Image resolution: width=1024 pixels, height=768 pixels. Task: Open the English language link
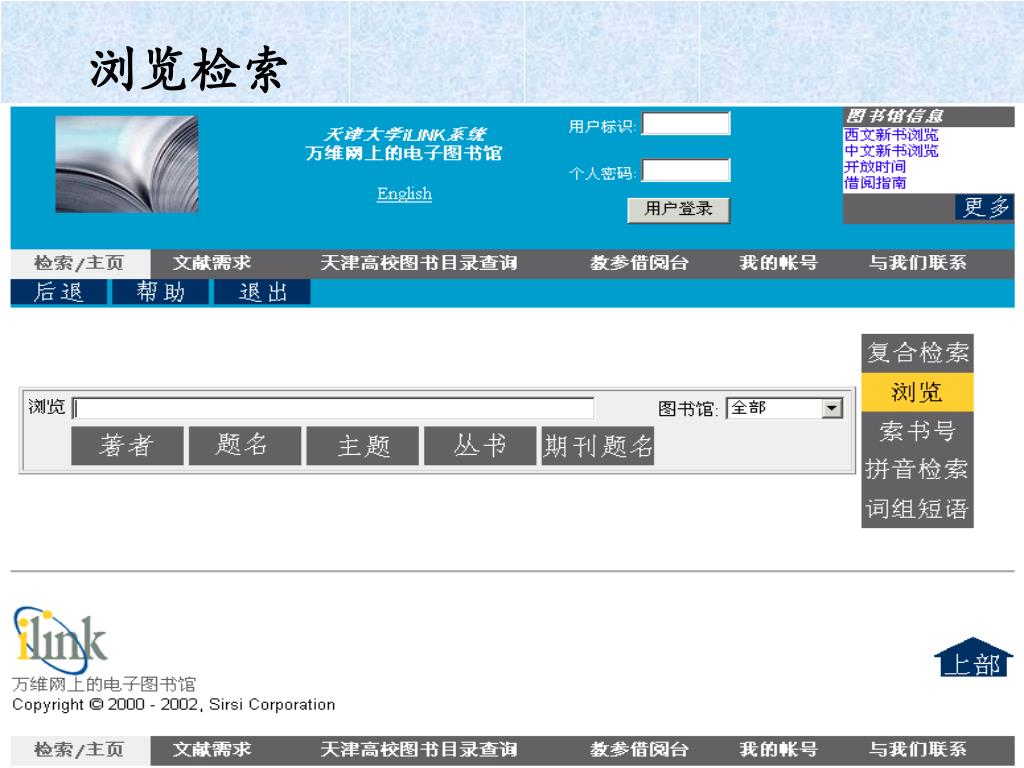pos(404,194)
